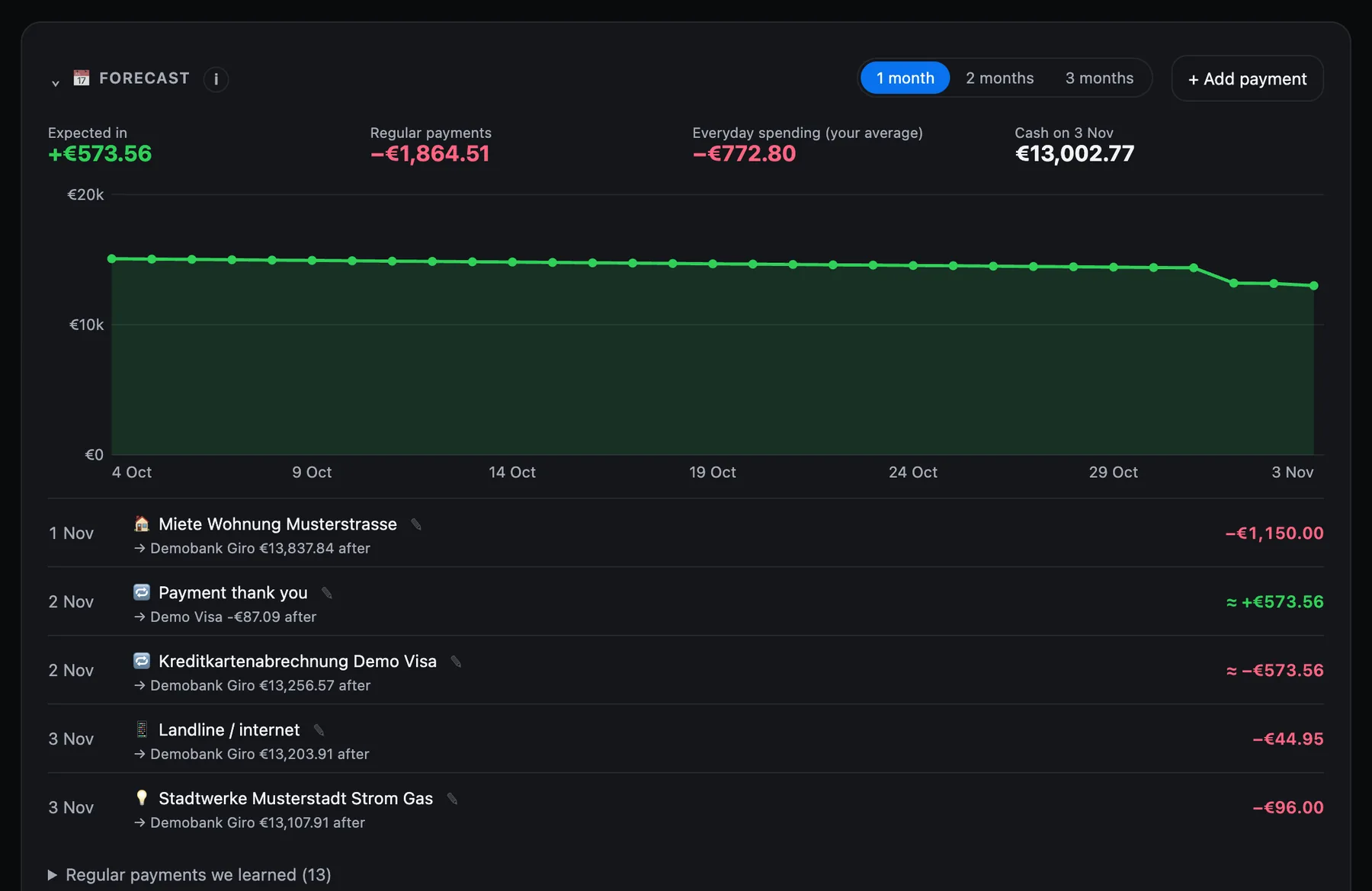Open Stadtwerke Musterstadt Strom Gas title

[296, 798]
